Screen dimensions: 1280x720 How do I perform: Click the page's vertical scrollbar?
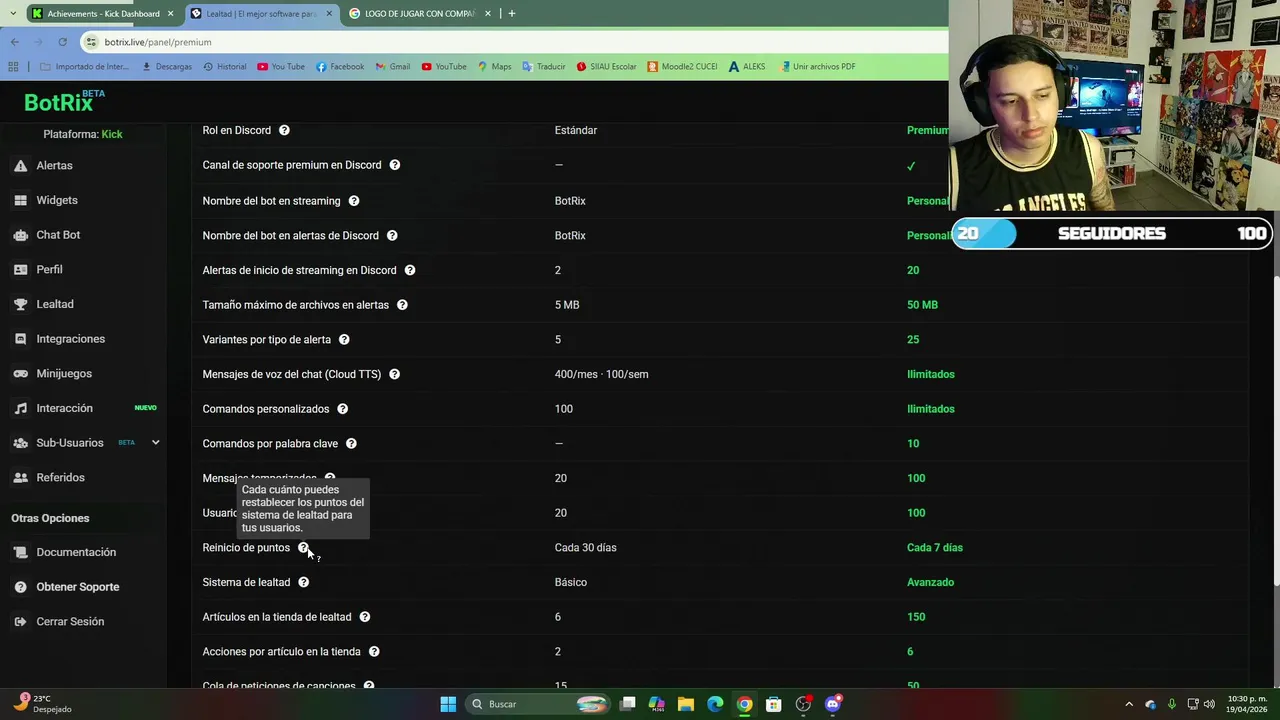(1275, 430)
